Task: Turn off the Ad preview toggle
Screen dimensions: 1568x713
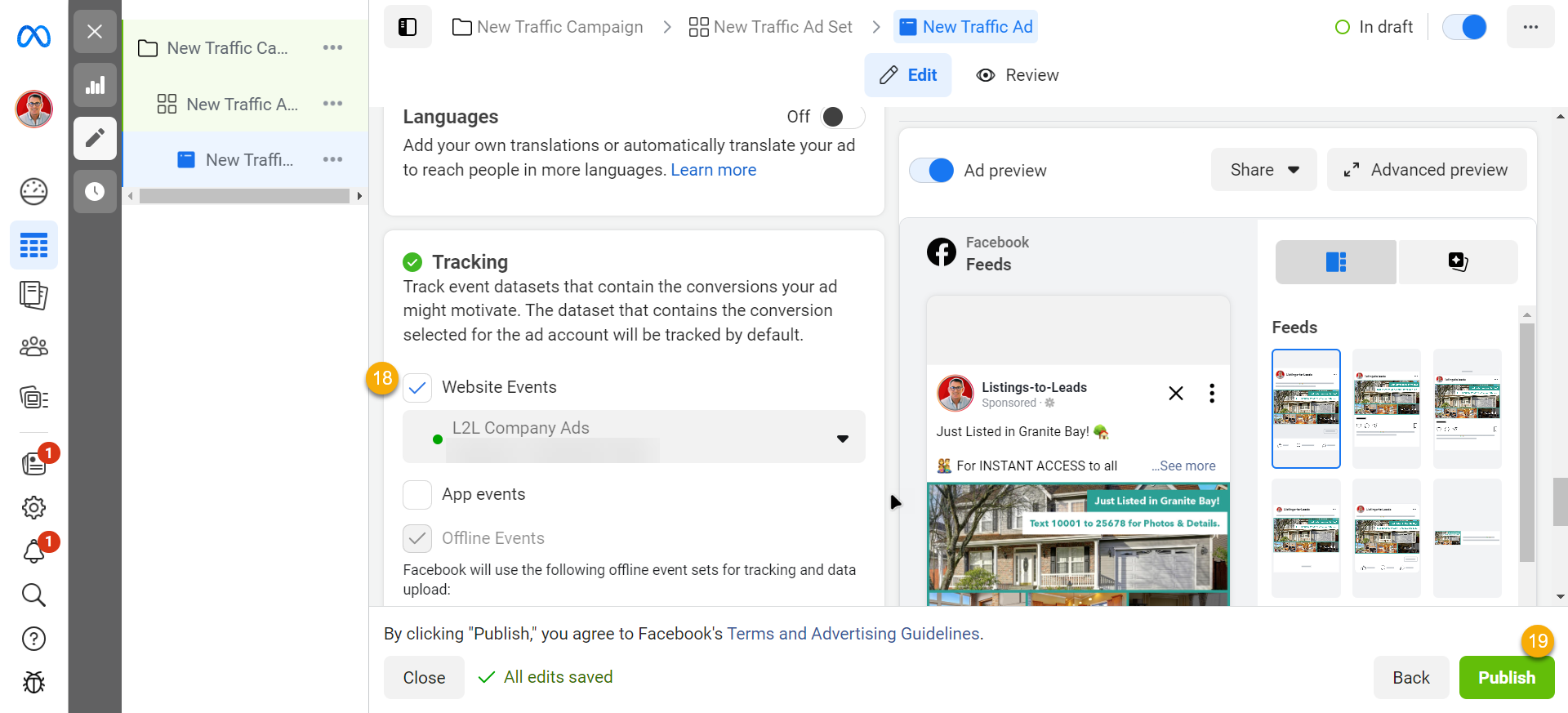Action: (932, 170)
